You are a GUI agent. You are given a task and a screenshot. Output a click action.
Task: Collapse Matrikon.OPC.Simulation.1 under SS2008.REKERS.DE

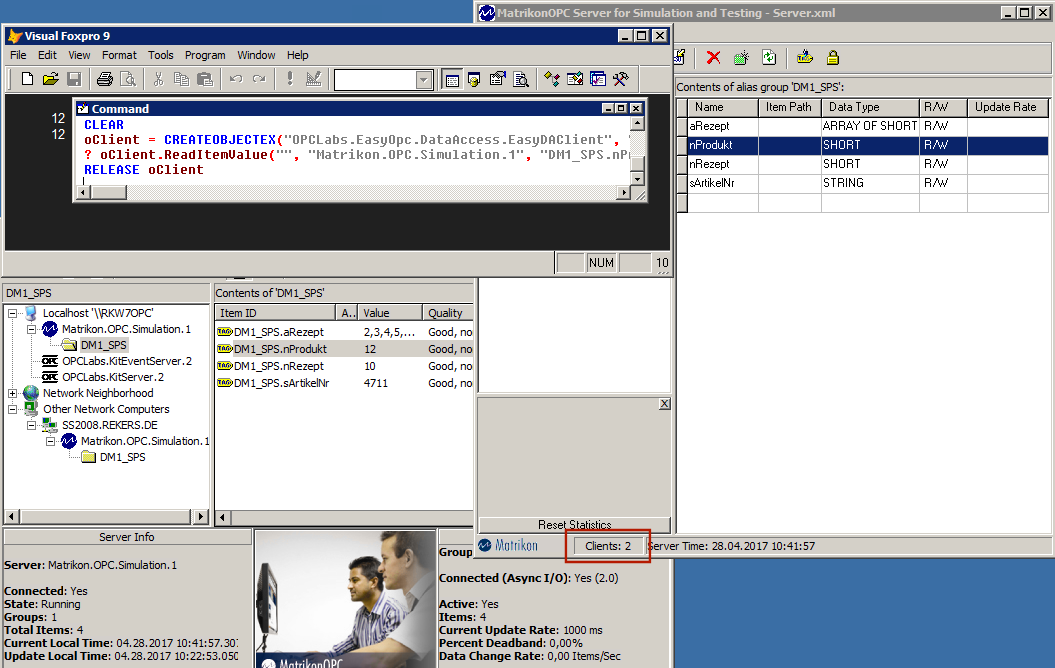pos(50,442)
